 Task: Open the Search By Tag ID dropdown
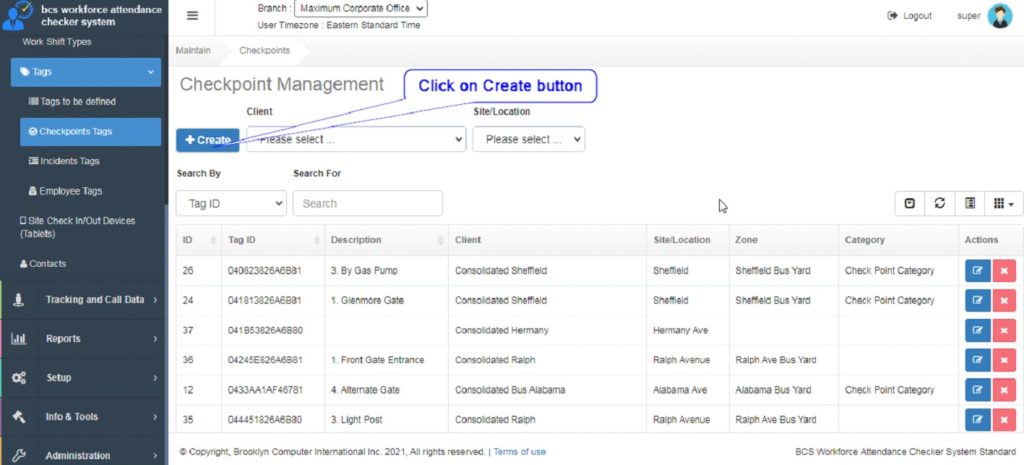(231, 203)
